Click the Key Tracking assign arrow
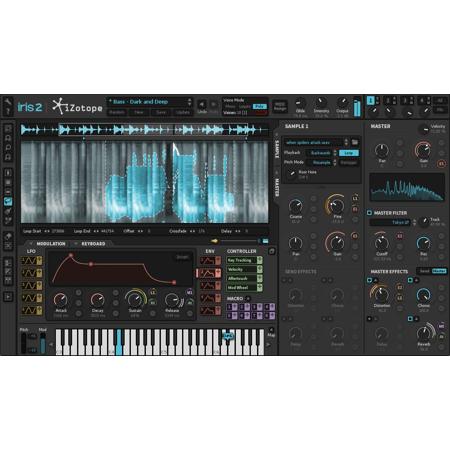The image size is (450, 450). 259,260
